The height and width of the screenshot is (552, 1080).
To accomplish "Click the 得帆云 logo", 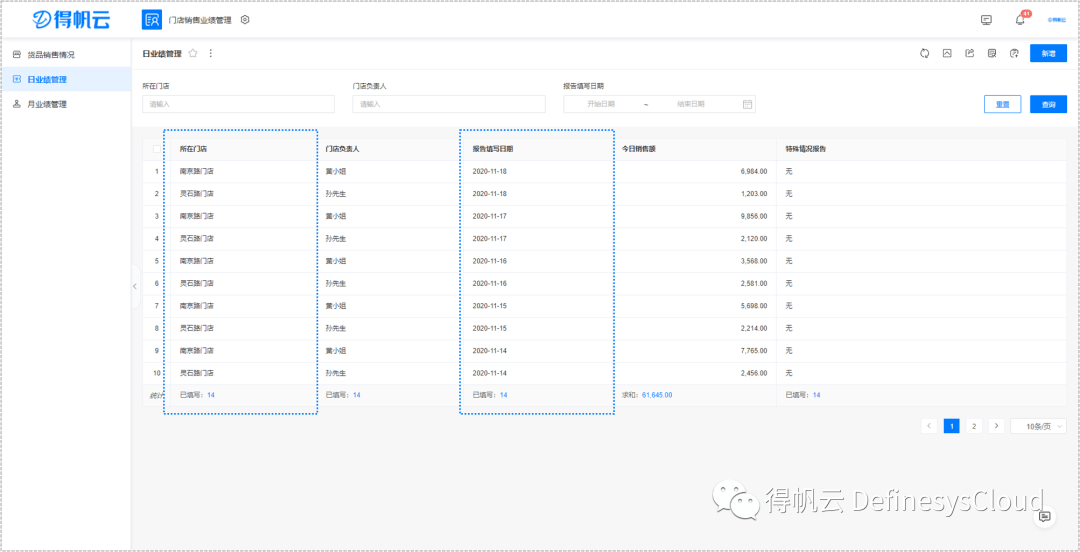I will pos(72,20).
